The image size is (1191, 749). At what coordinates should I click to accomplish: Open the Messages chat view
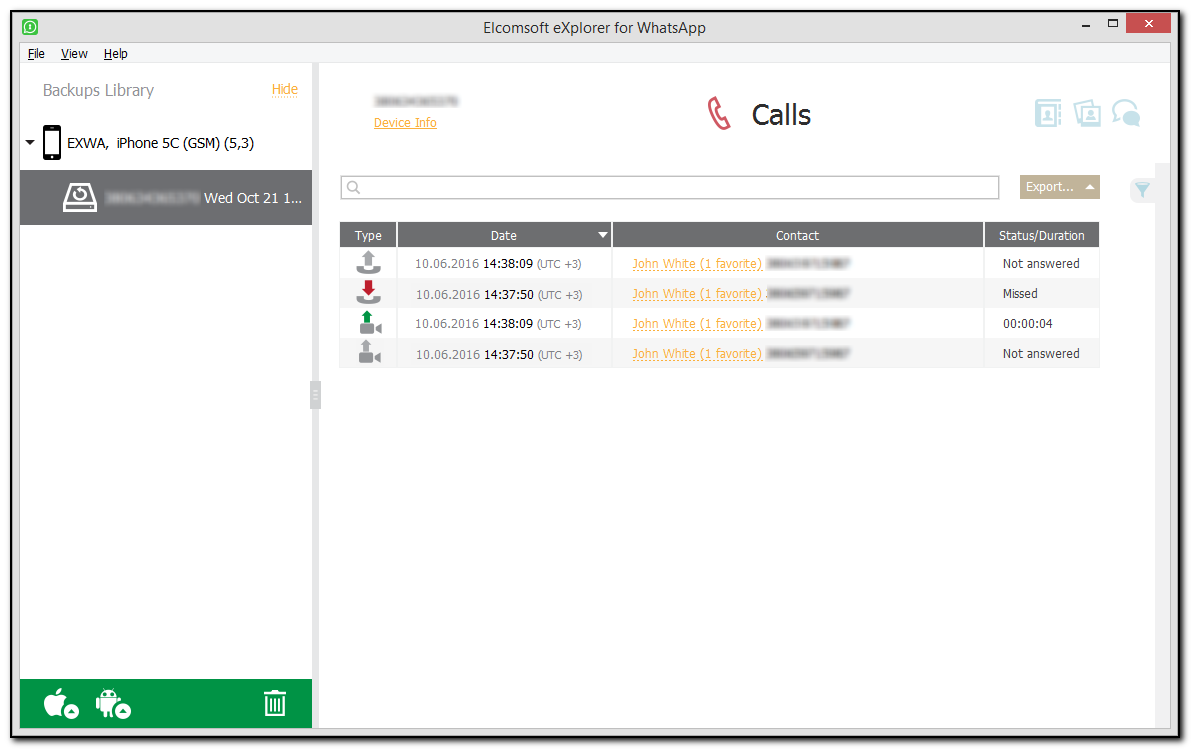pyautogui.click(x=1126, y=113)
